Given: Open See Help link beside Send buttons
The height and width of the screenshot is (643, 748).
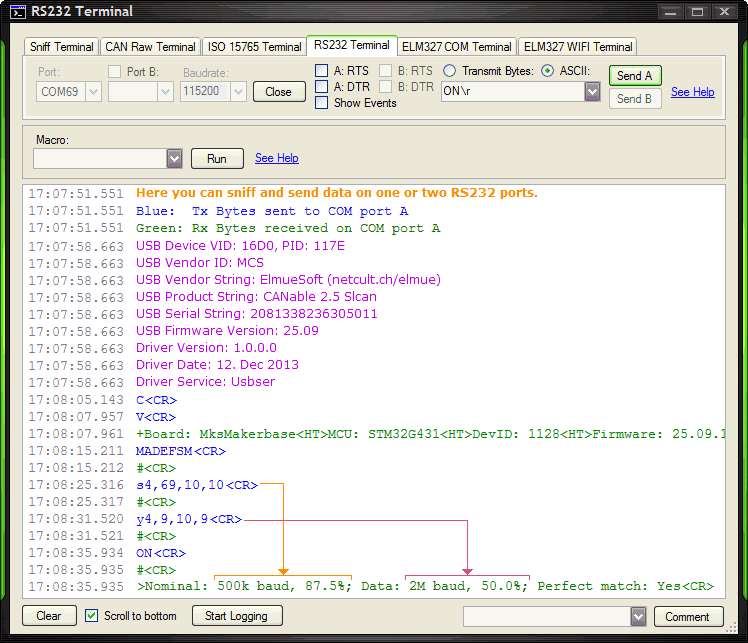Looking at the screenshot, I should point(692,92).
